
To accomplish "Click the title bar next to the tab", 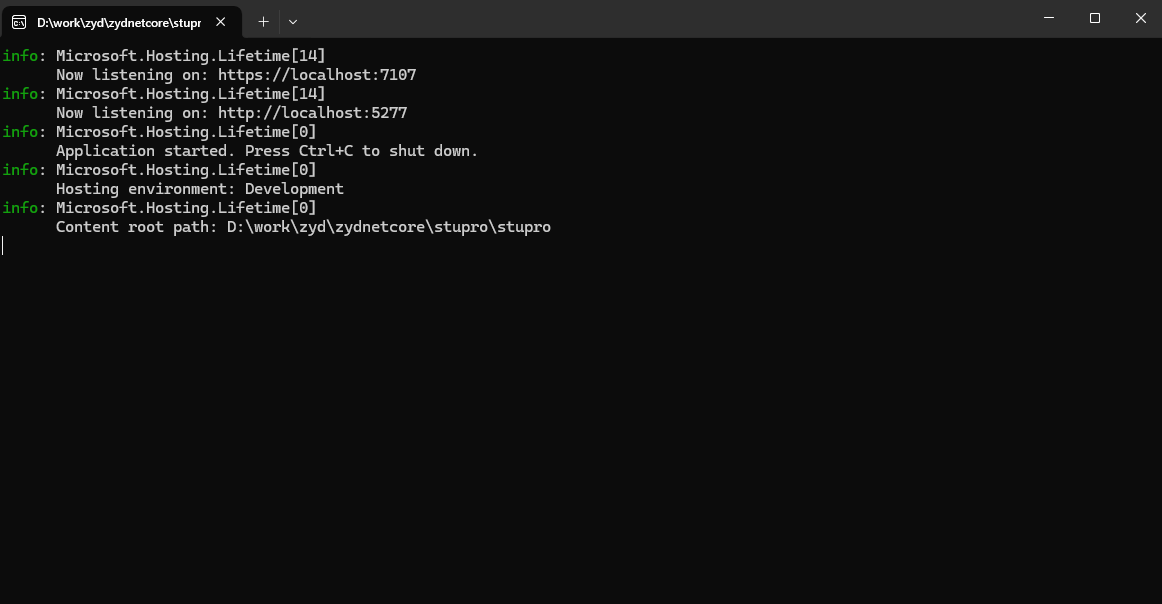I will tap(600, 20).
